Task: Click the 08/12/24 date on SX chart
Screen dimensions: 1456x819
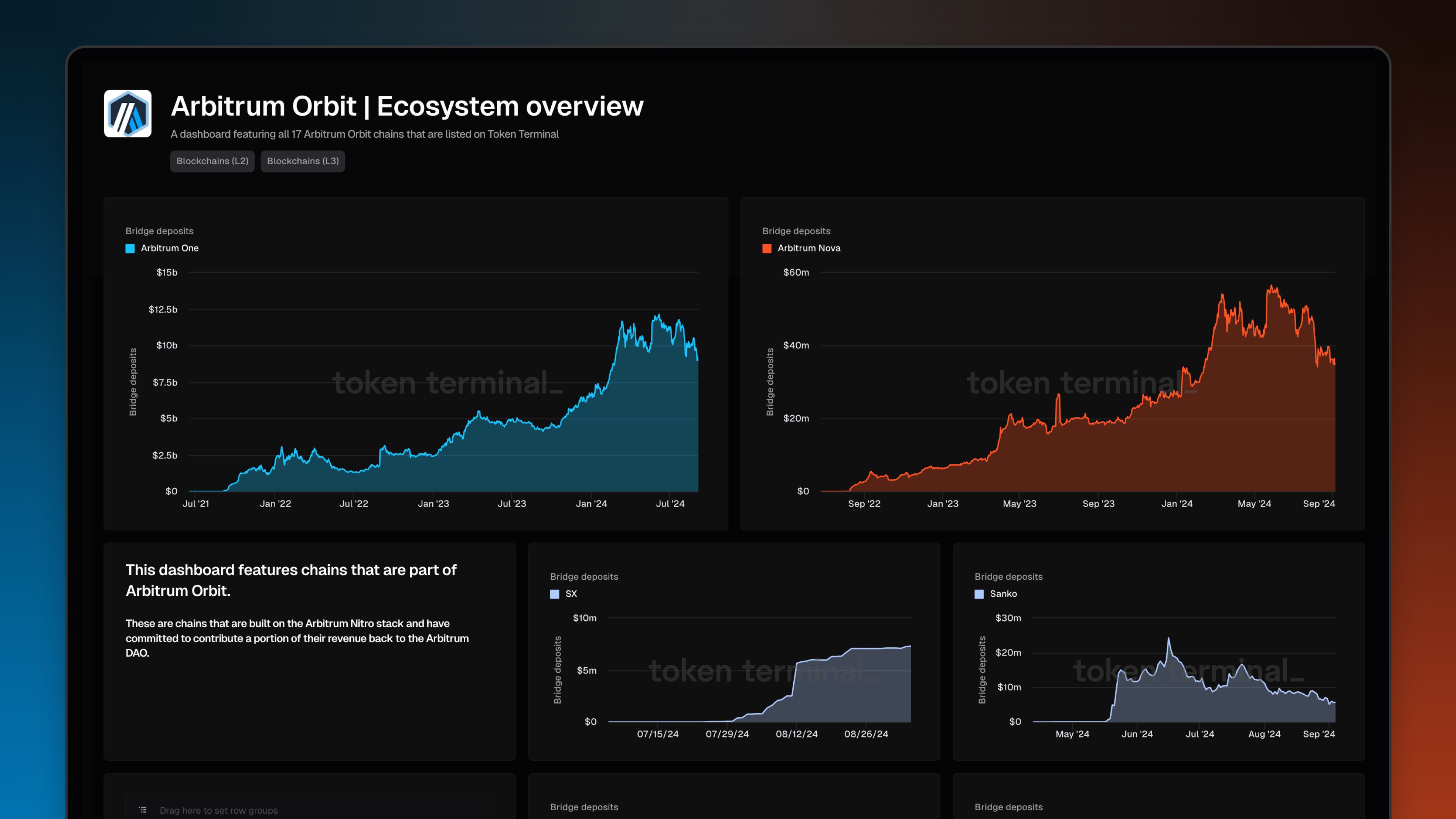Action: pos(796,734)
